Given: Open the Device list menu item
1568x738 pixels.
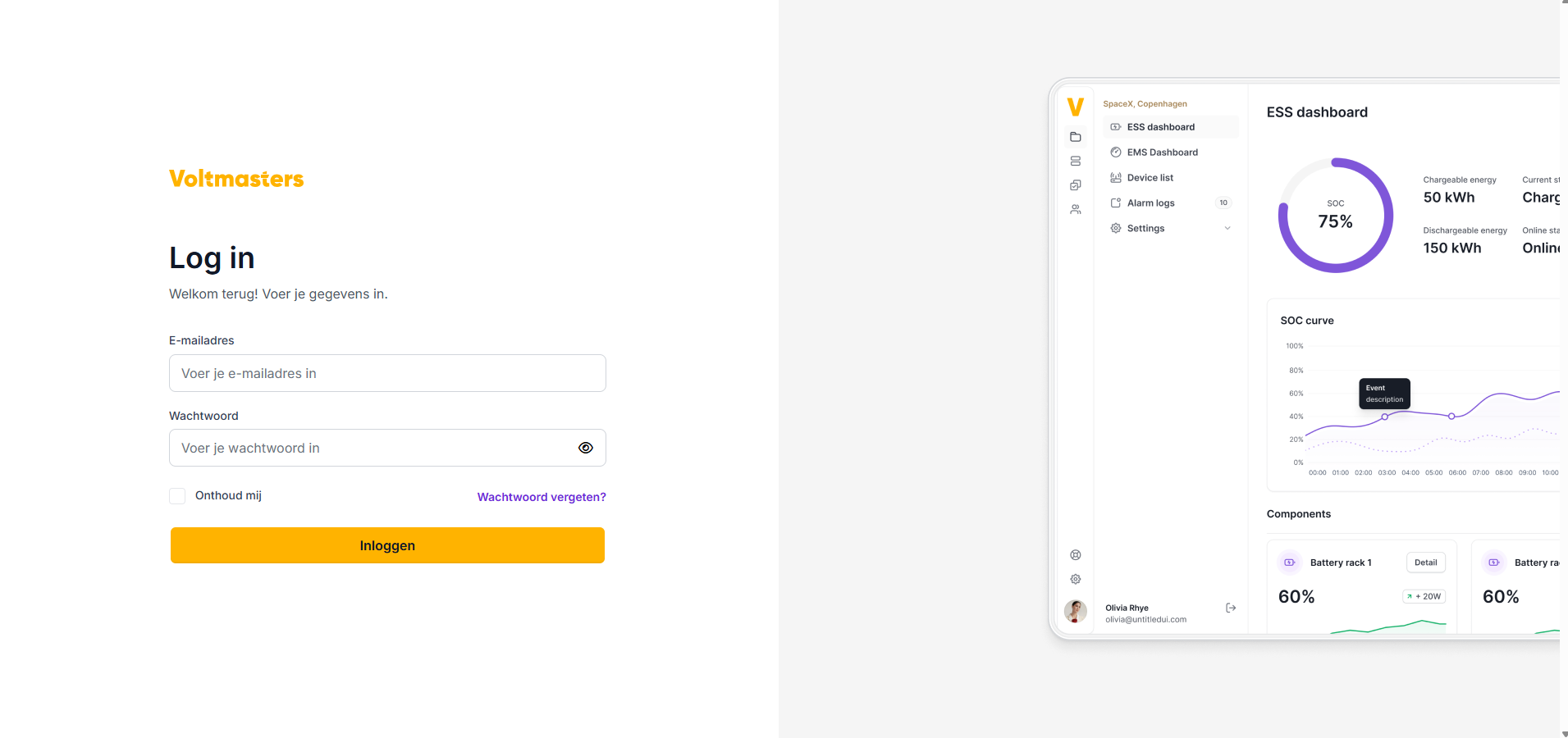Looking at the screenshot, I should coord(1150,178).
